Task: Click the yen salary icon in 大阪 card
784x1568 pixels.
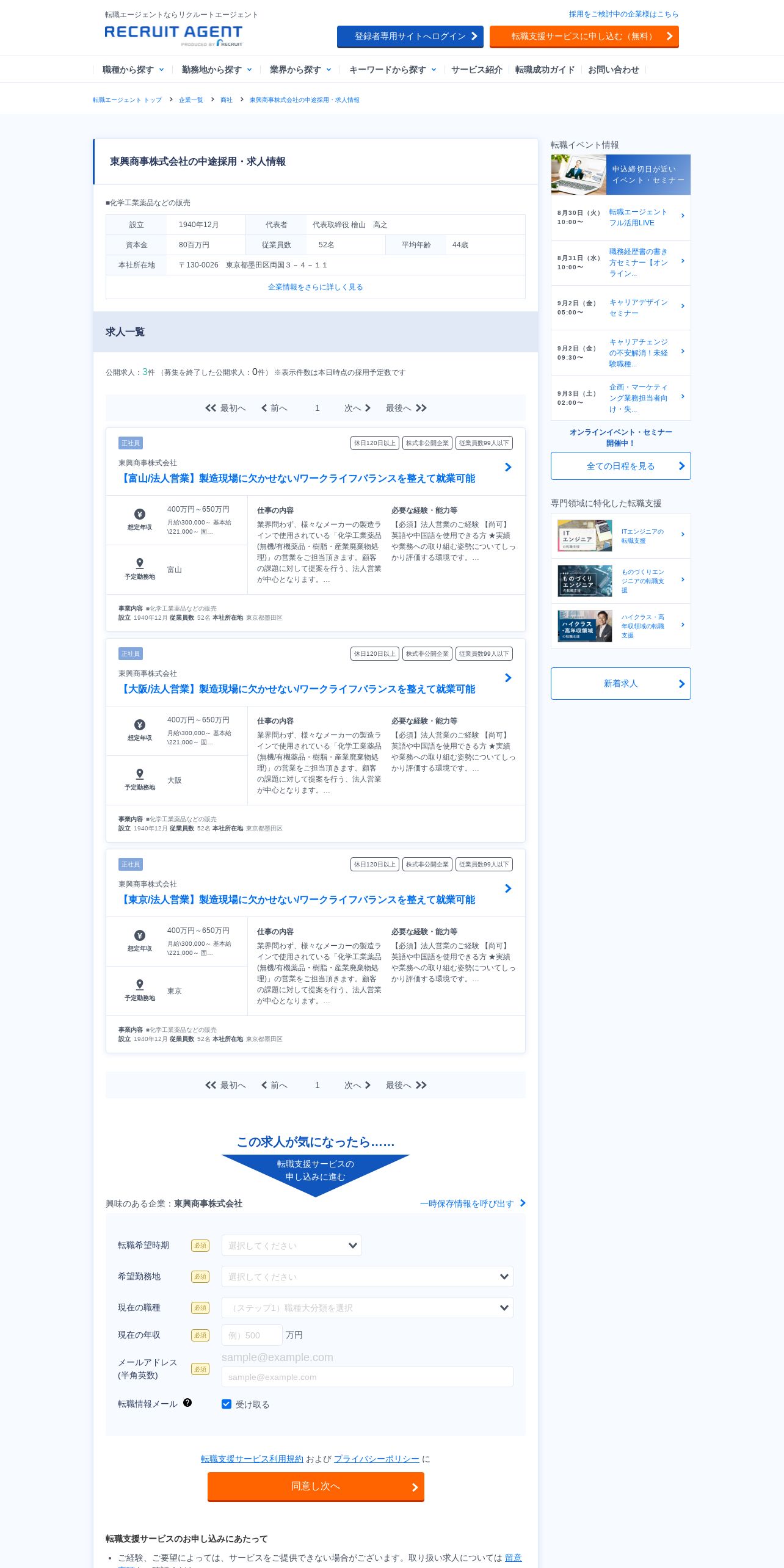Action: 140,725
